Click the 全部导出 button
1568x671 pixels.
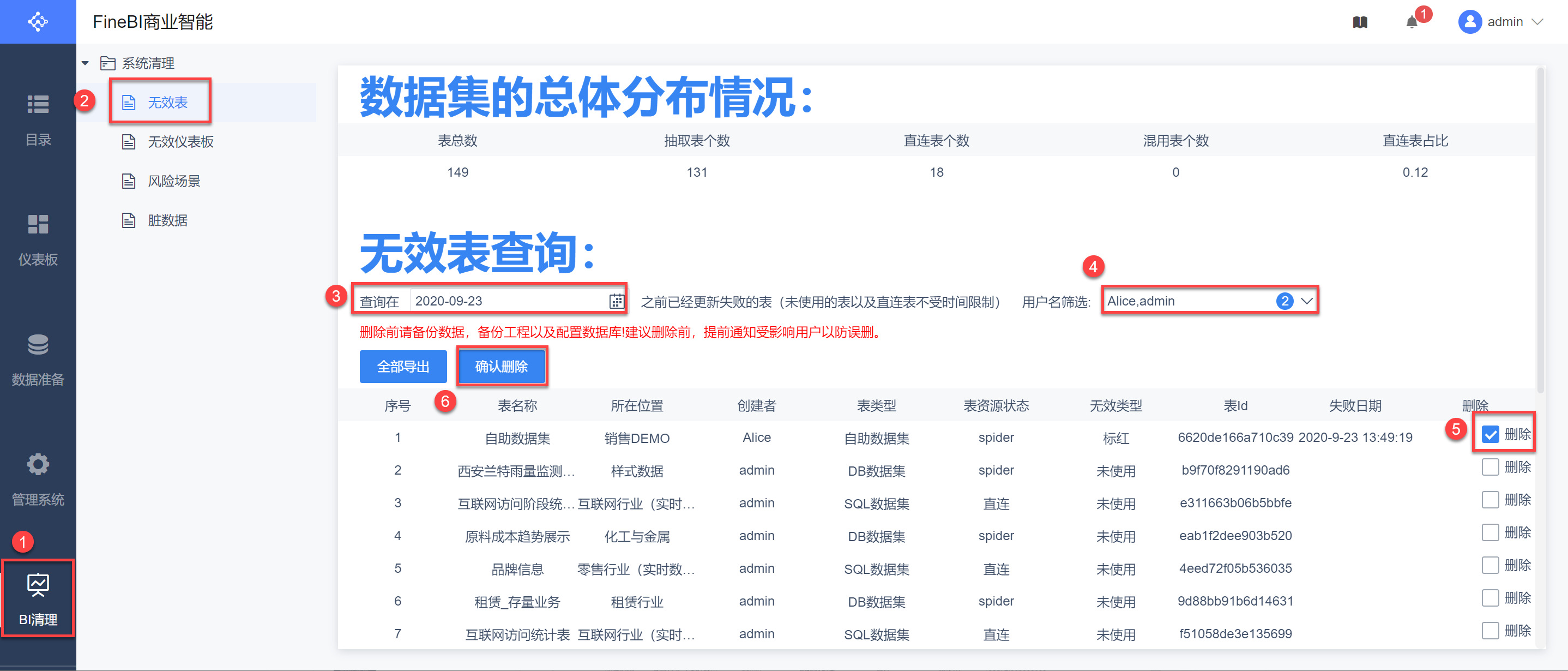pos(403,367)
